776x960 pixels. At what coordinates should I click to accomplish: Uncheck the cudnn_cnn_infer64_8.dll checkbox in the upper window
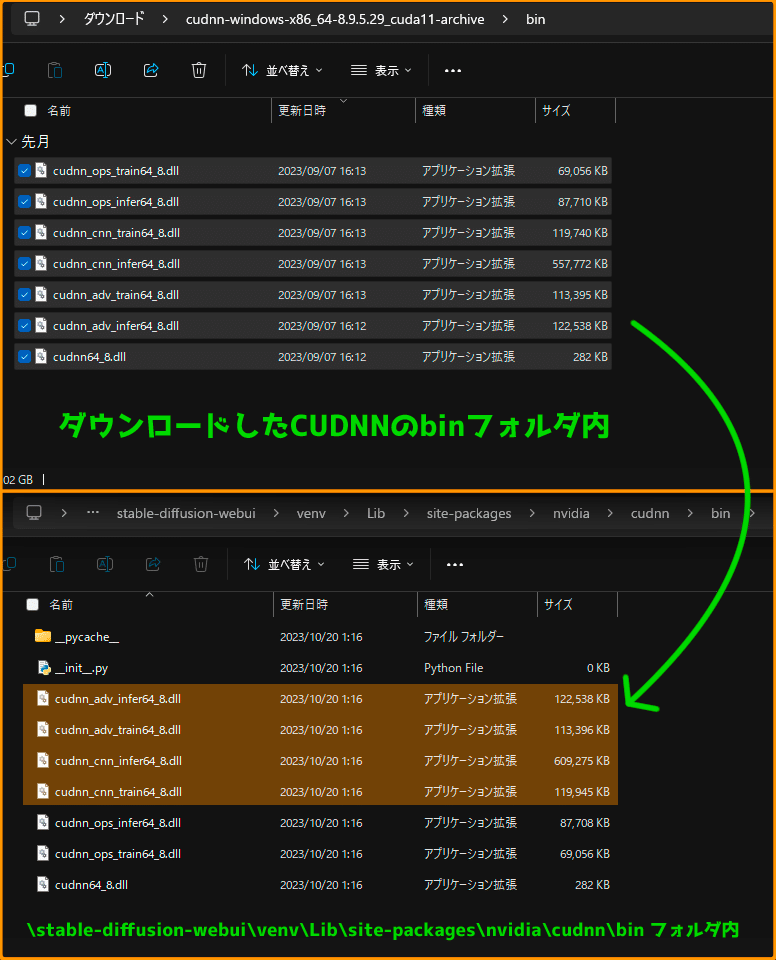(x=24, y=264)
